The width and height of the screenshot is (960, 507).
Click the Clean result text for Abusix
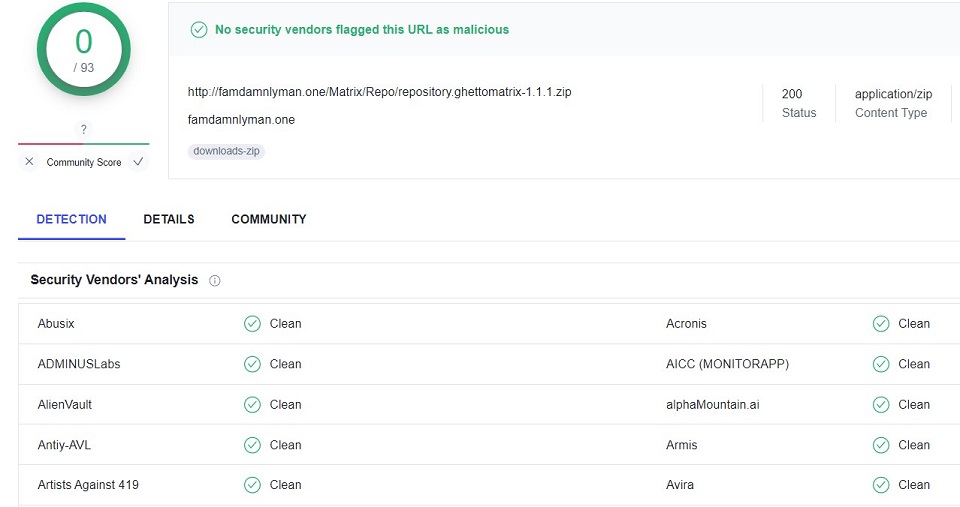click(x=285, y=324)
